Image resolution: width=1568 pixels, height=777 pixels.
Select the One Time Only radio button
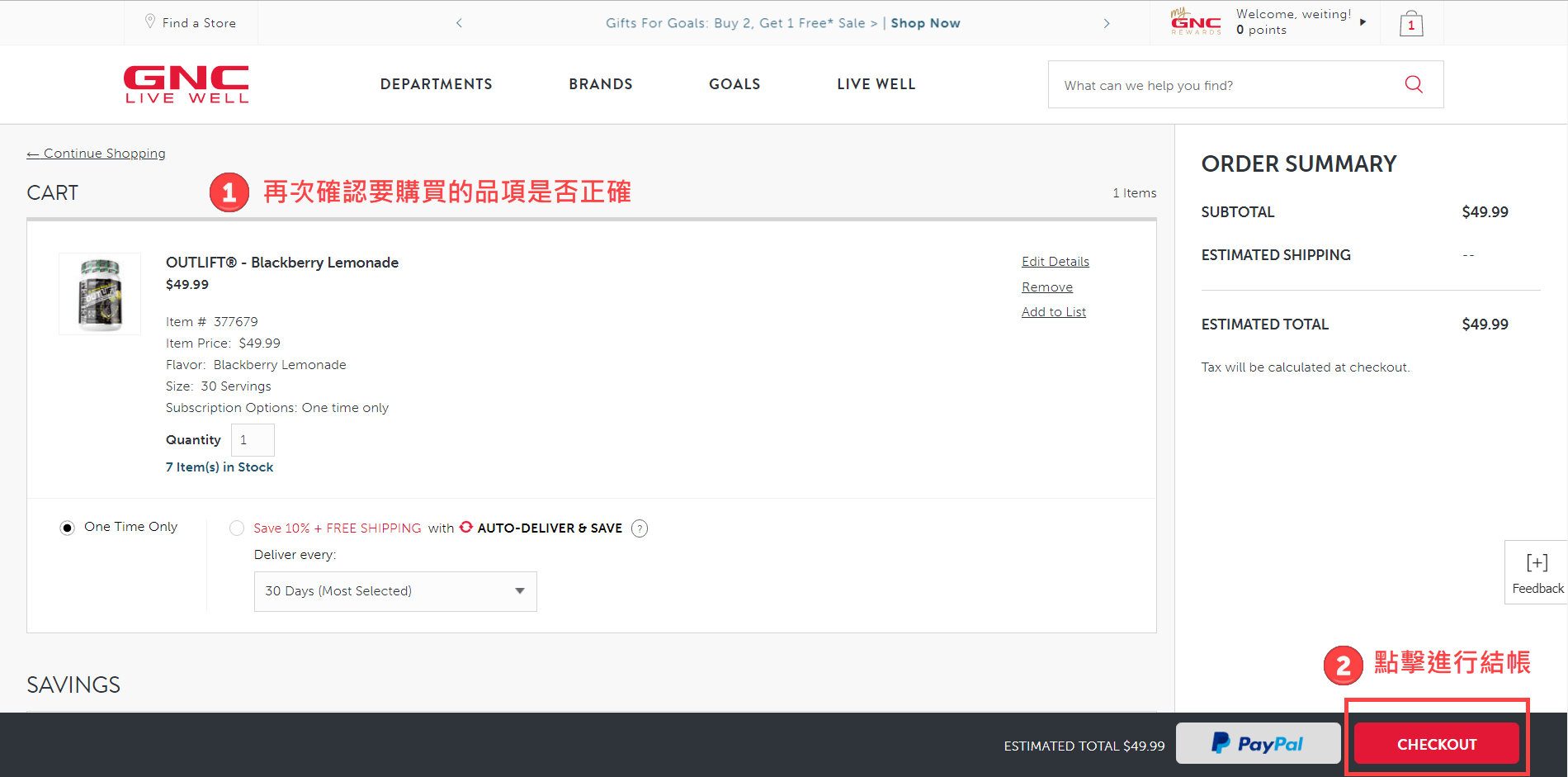click(68, 528)
